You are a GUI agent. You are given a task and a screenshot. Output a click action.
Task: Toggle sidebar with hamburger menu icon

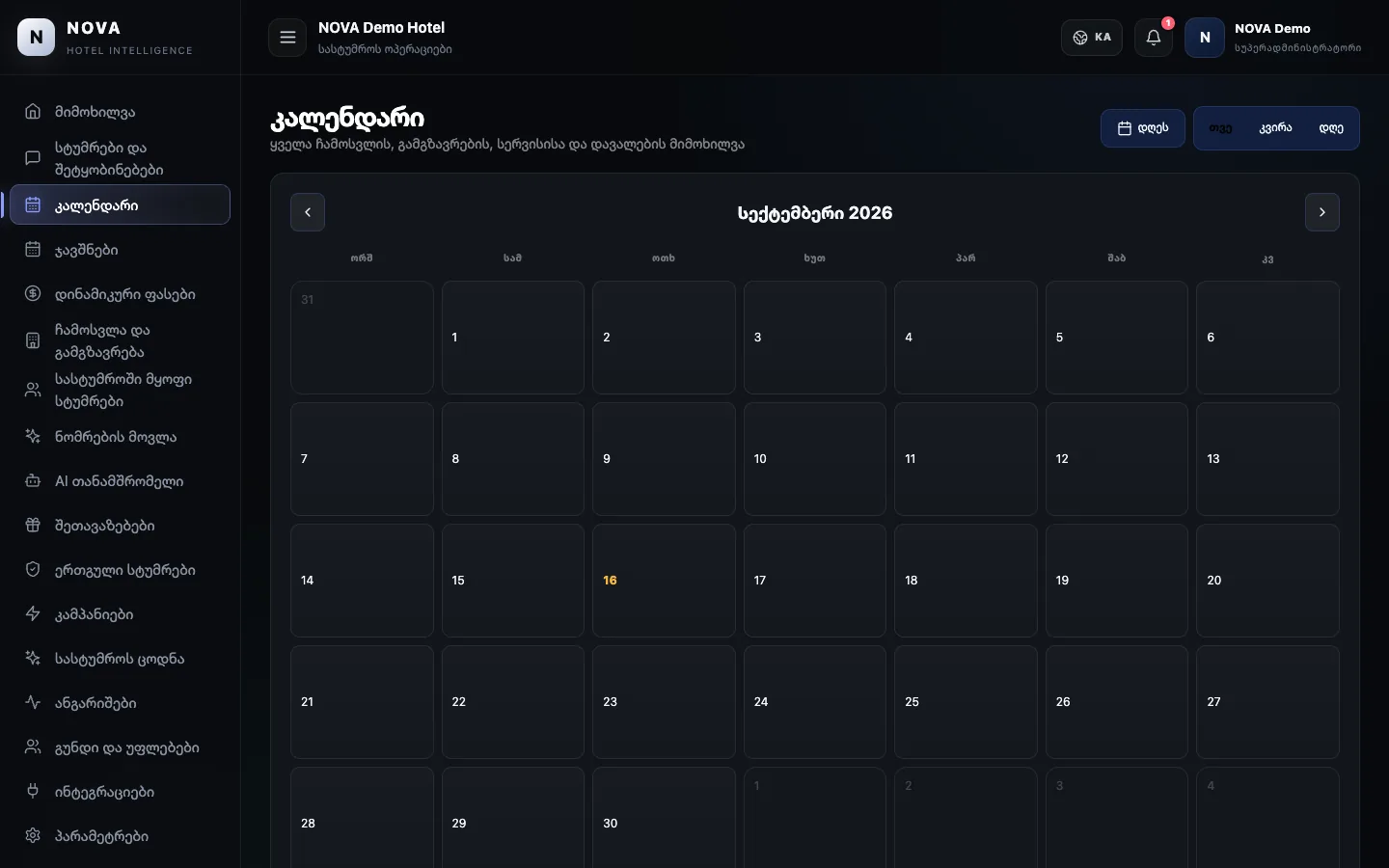pos(287,38)
